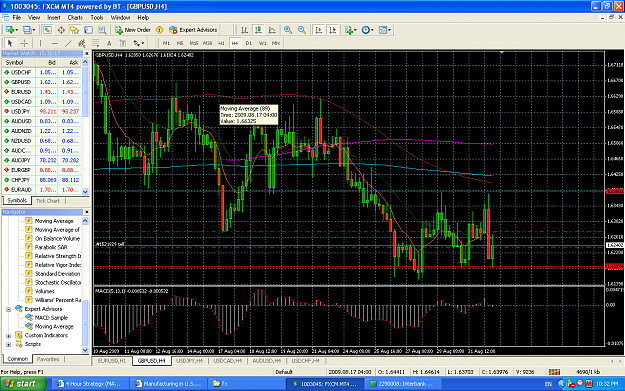Image resolution: width=625 pixels, height=391 pixels.
Task: Switch to the Favorites tab in Navigator
Action: coord(48,359)
